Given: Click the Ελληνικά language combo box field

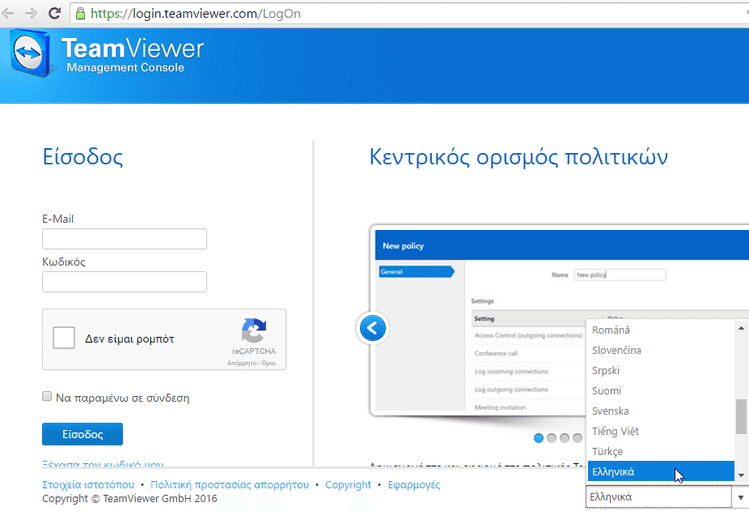Looking at the screenshot, I should pos(659,497).
